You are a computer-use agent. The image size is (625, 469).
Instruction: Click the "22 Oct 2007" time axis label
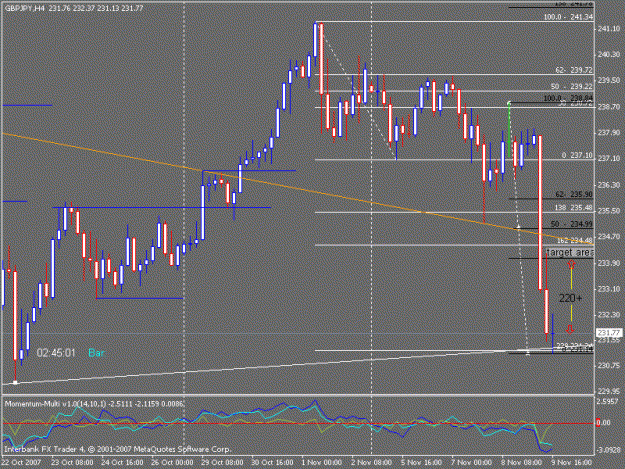coord(21,462)
